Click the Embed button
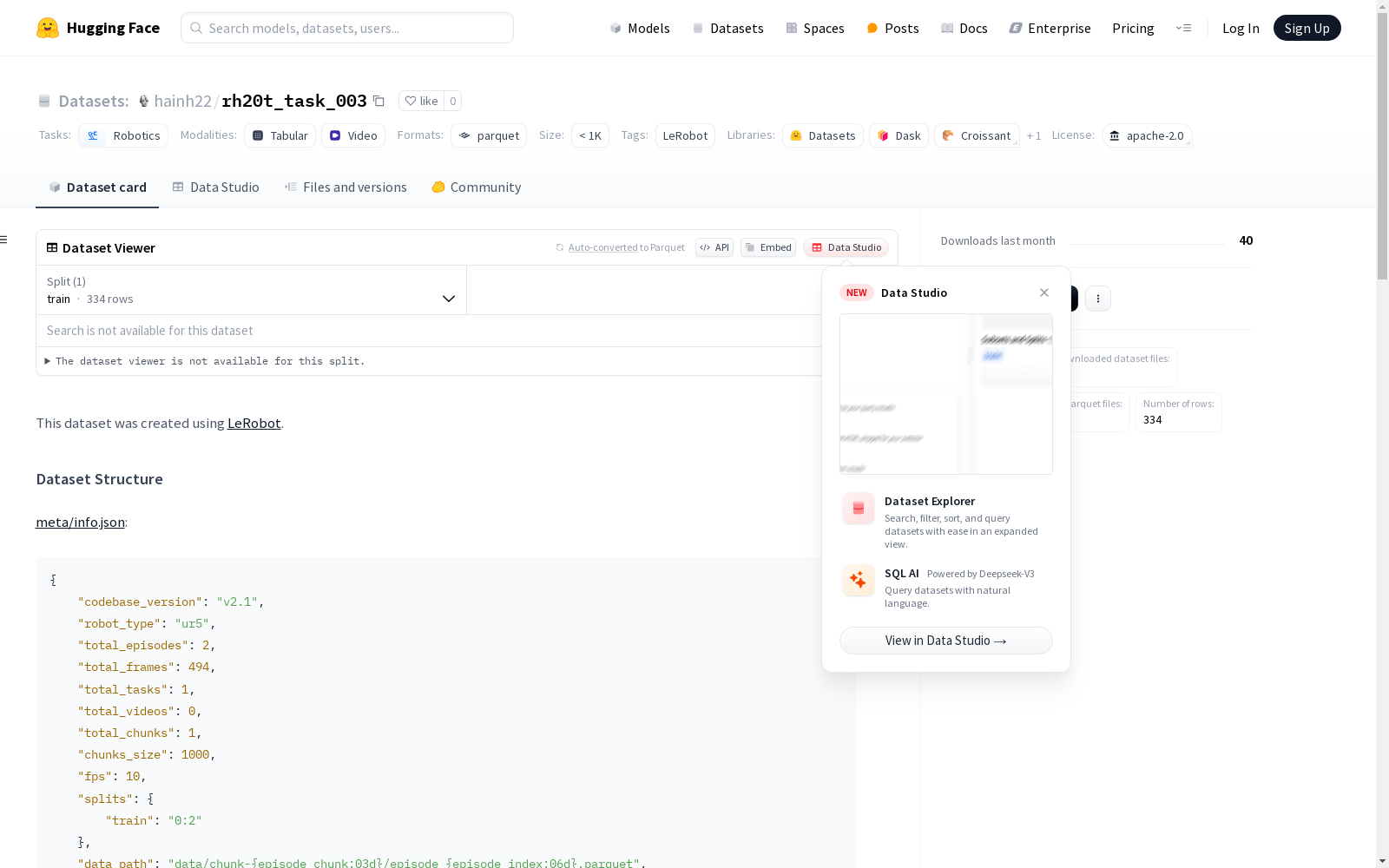 point(768,247)
